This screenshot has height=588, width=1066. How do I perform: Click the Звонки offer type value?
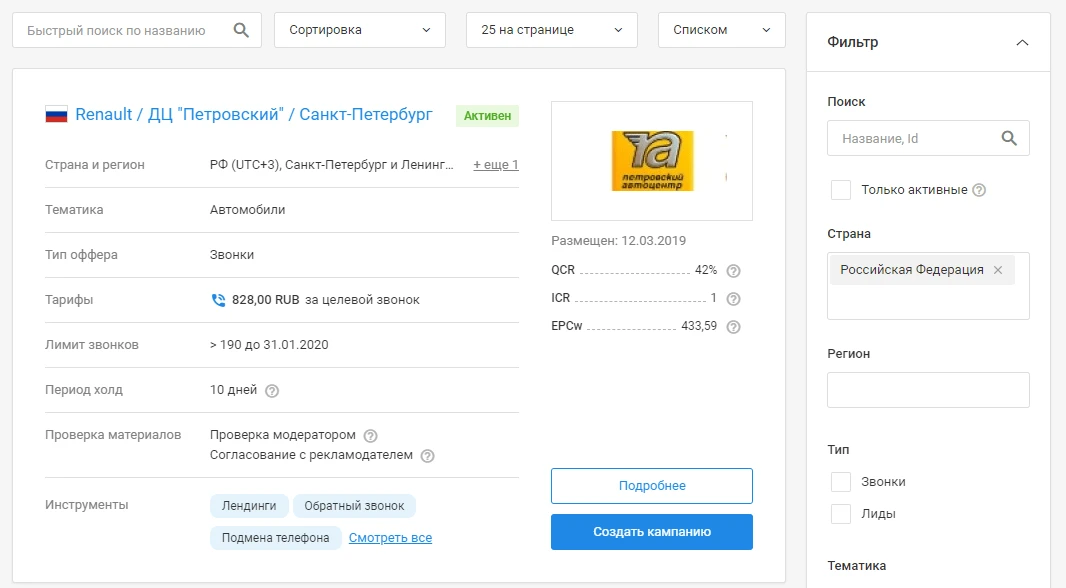(x=232, y=255)
